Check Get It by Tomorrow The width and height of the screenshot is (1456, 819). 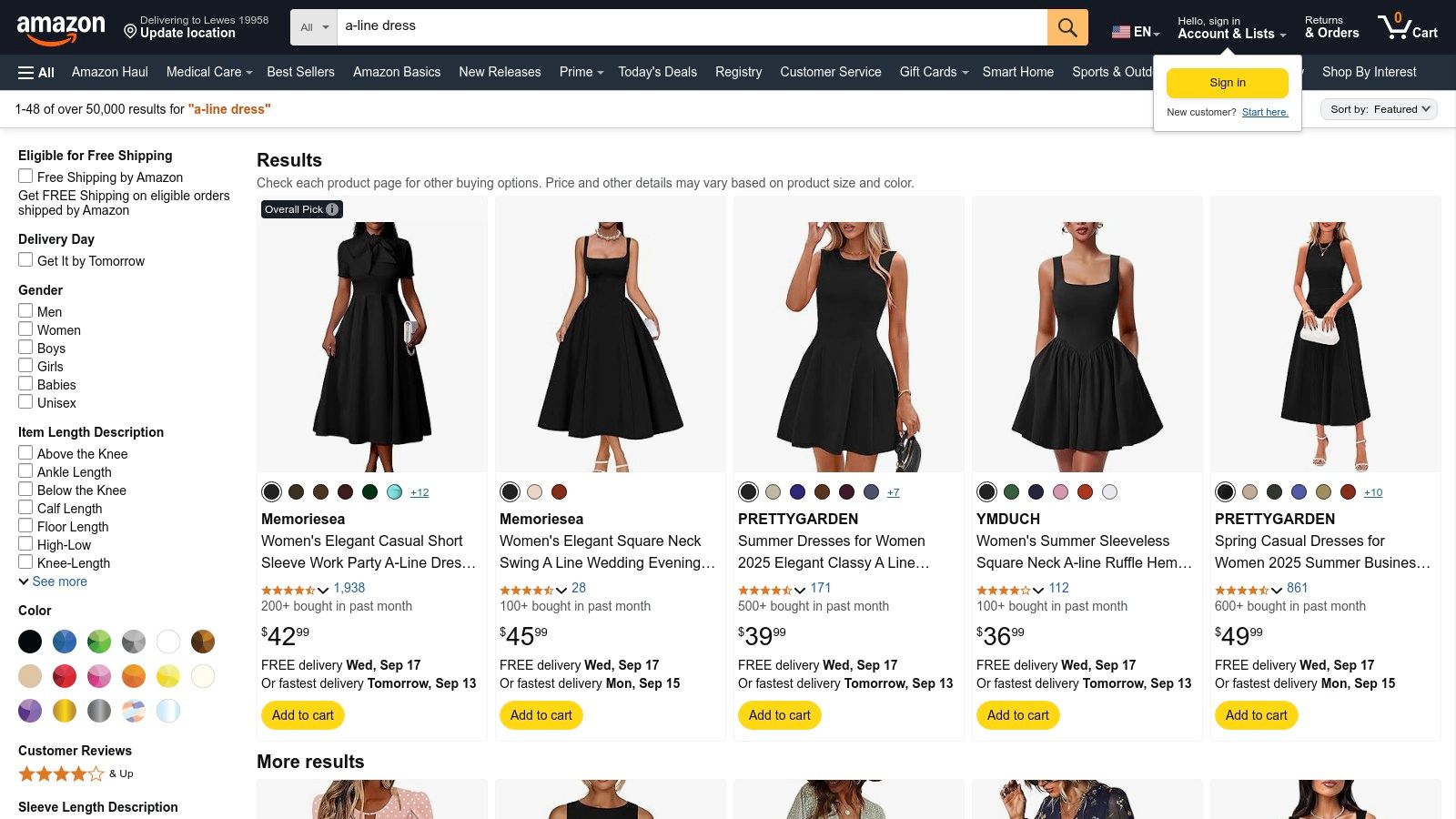tap(25, 260)
